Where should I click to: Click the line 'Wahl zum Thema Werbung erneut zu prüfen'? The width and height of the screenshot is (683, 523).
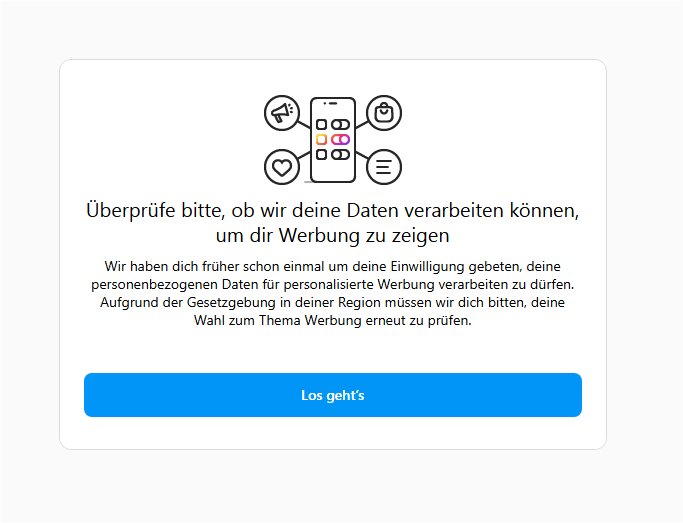(x=333, y=321)
